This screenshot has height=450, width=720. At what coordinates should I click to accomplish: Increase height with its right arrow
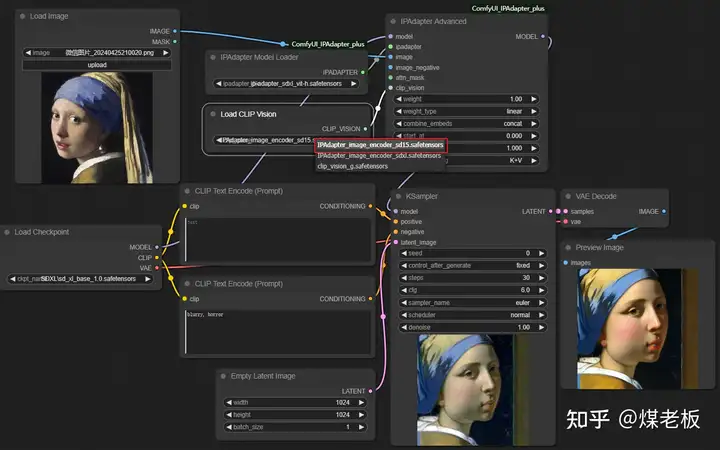pos(362,415)
